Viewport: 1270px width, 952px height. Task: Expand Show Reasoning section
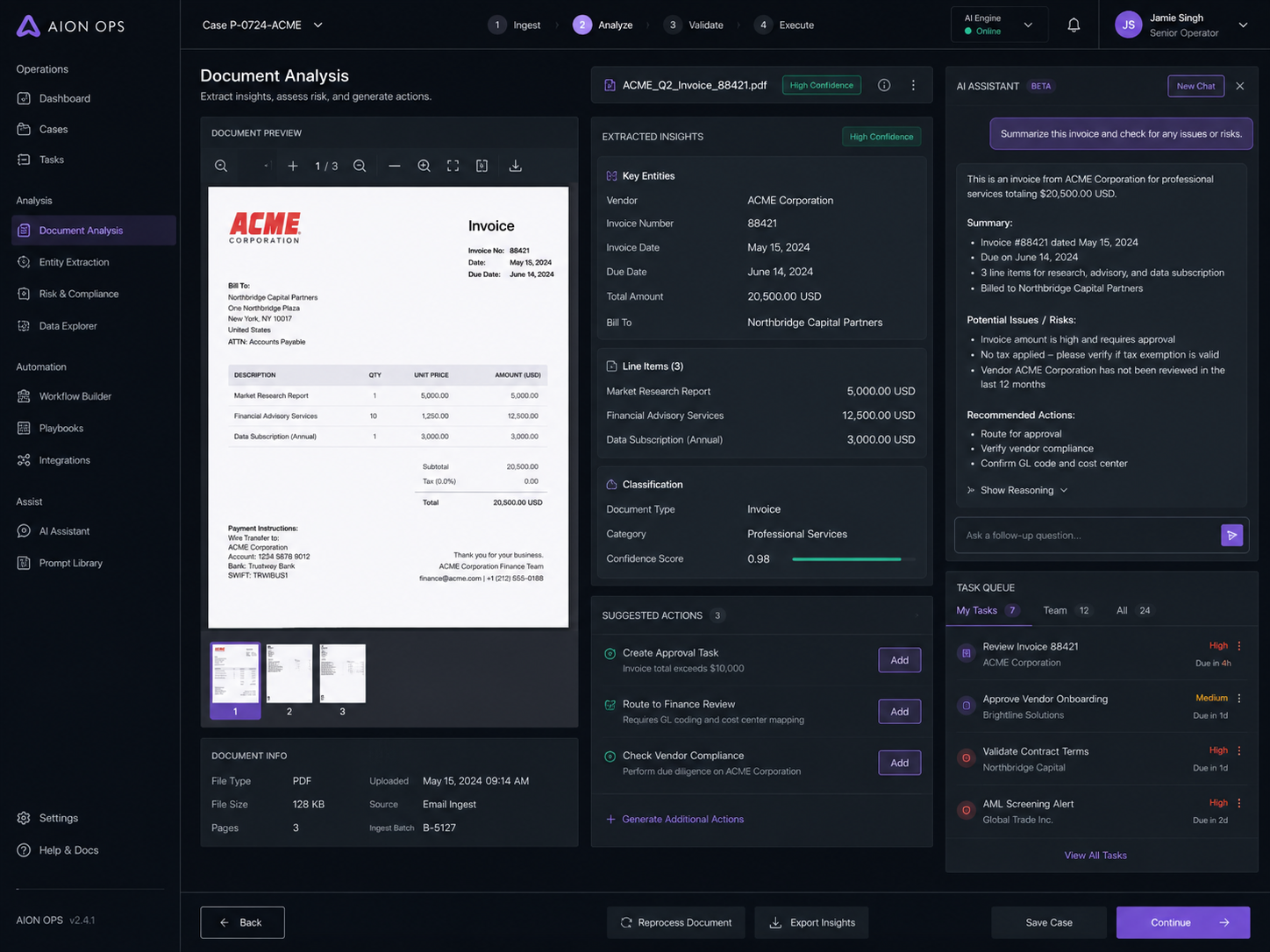[x=1017, y=490]
